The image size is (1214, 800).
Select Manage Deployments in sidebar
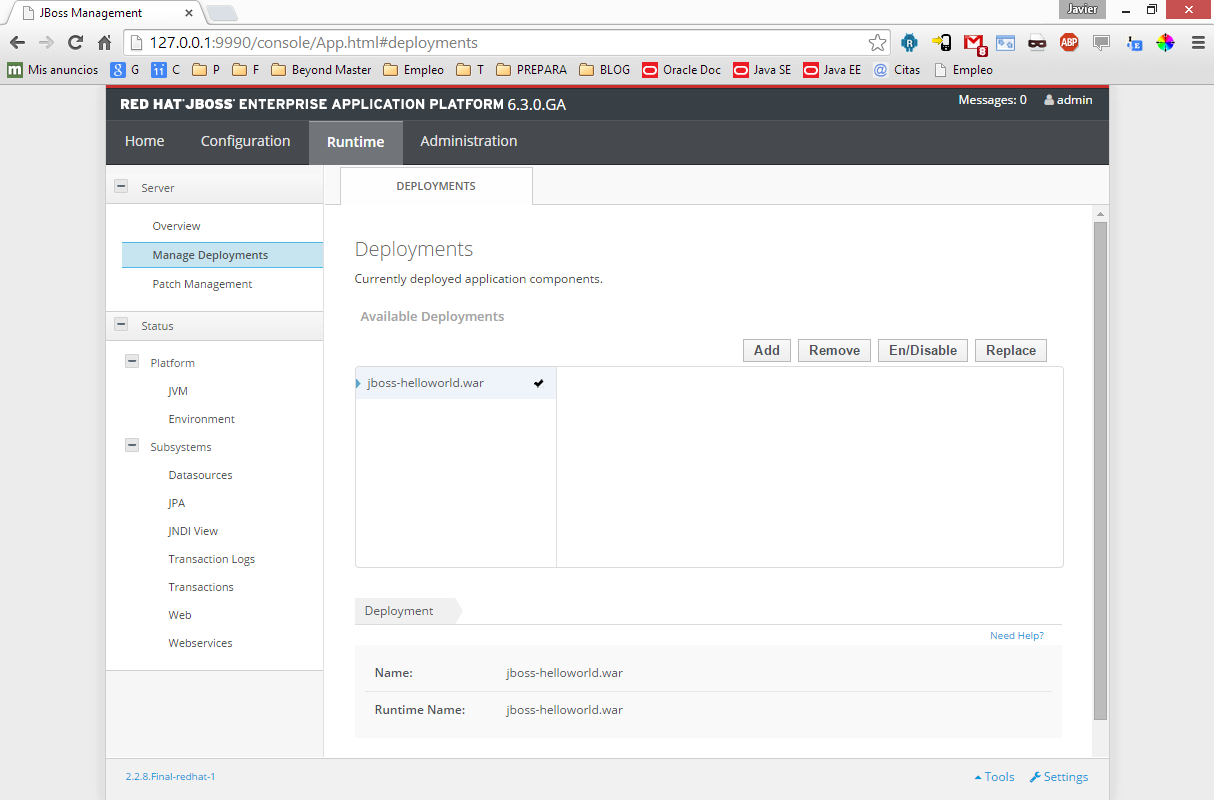tap(222, 255)
